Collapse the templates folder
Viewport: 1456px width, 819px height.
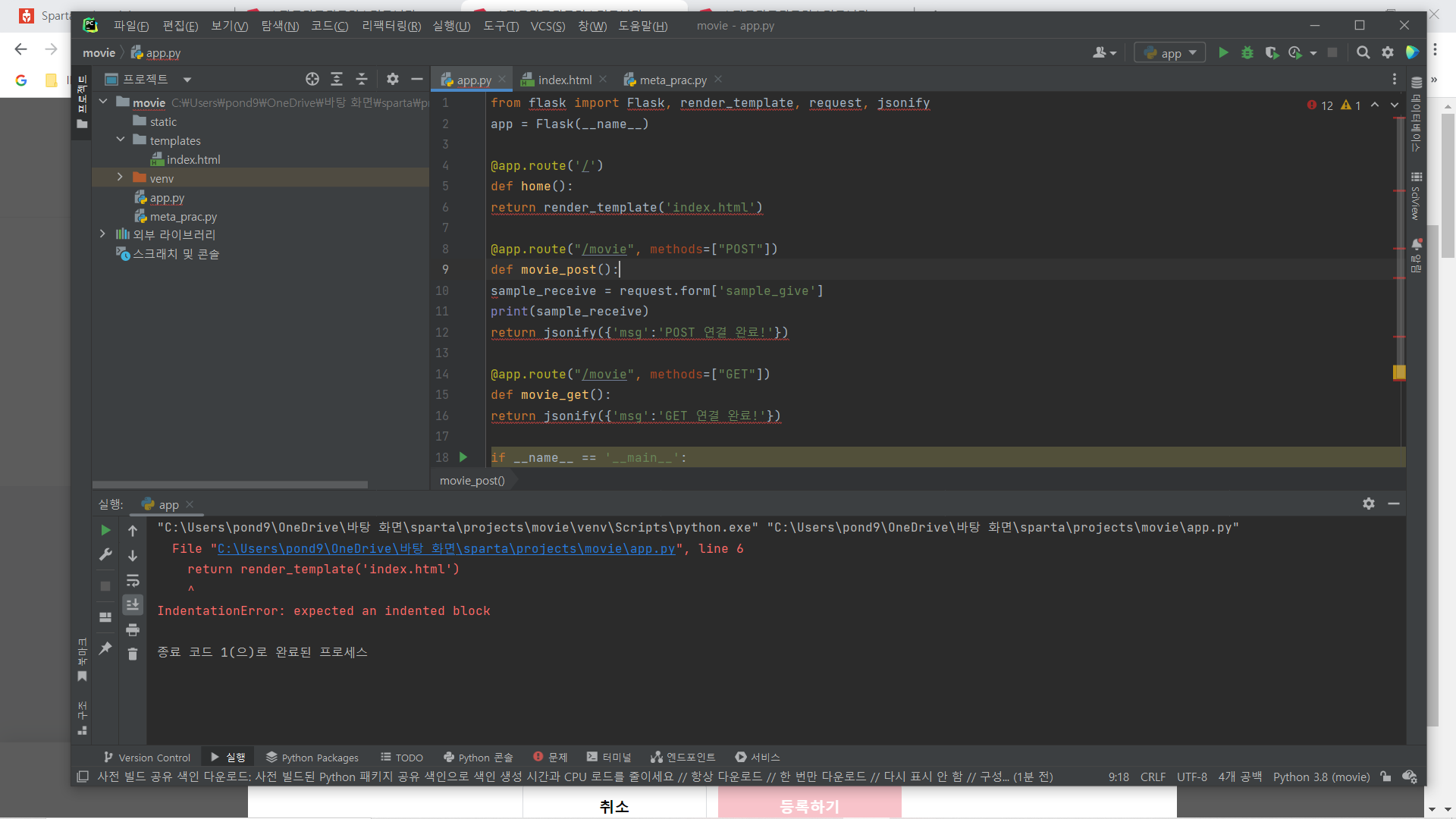[120, 140]
